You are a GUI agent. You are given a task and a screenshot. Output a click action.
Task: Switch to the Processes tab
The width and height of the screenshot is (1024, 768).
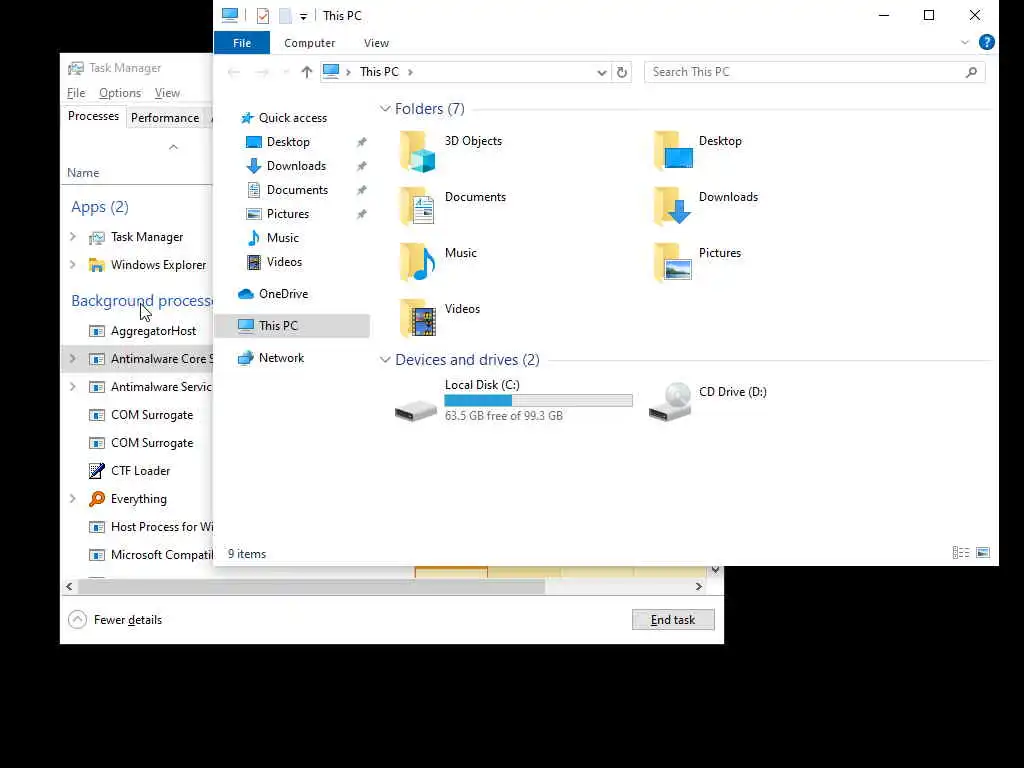tap(93, 116)
